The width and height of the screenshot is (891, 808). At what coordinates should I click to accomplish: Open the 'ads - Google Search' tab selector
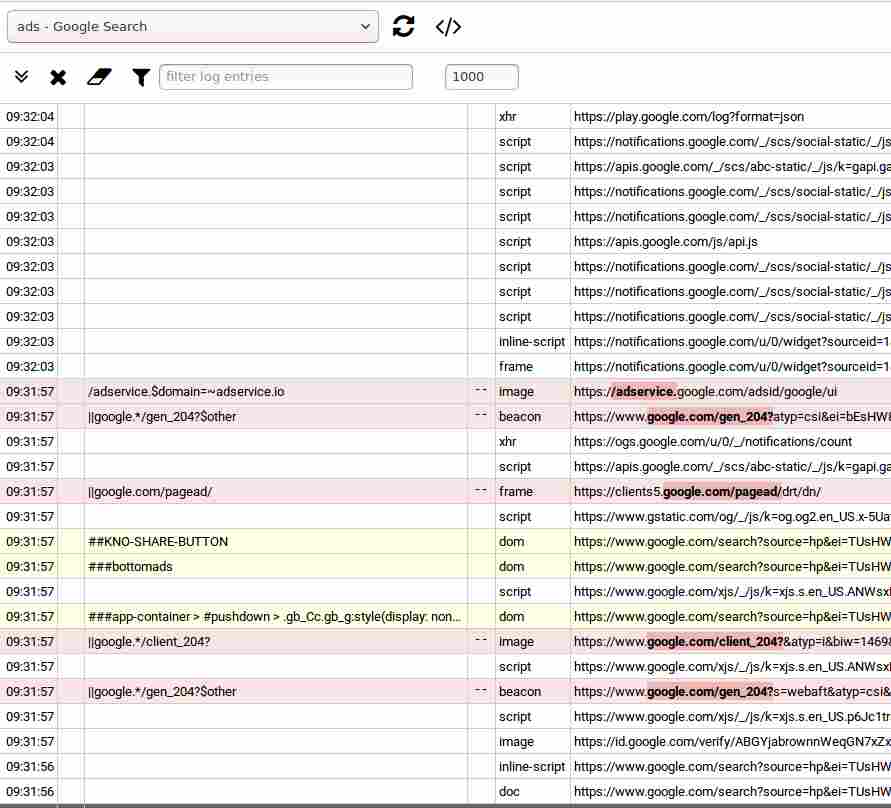[x=193, y=27]
